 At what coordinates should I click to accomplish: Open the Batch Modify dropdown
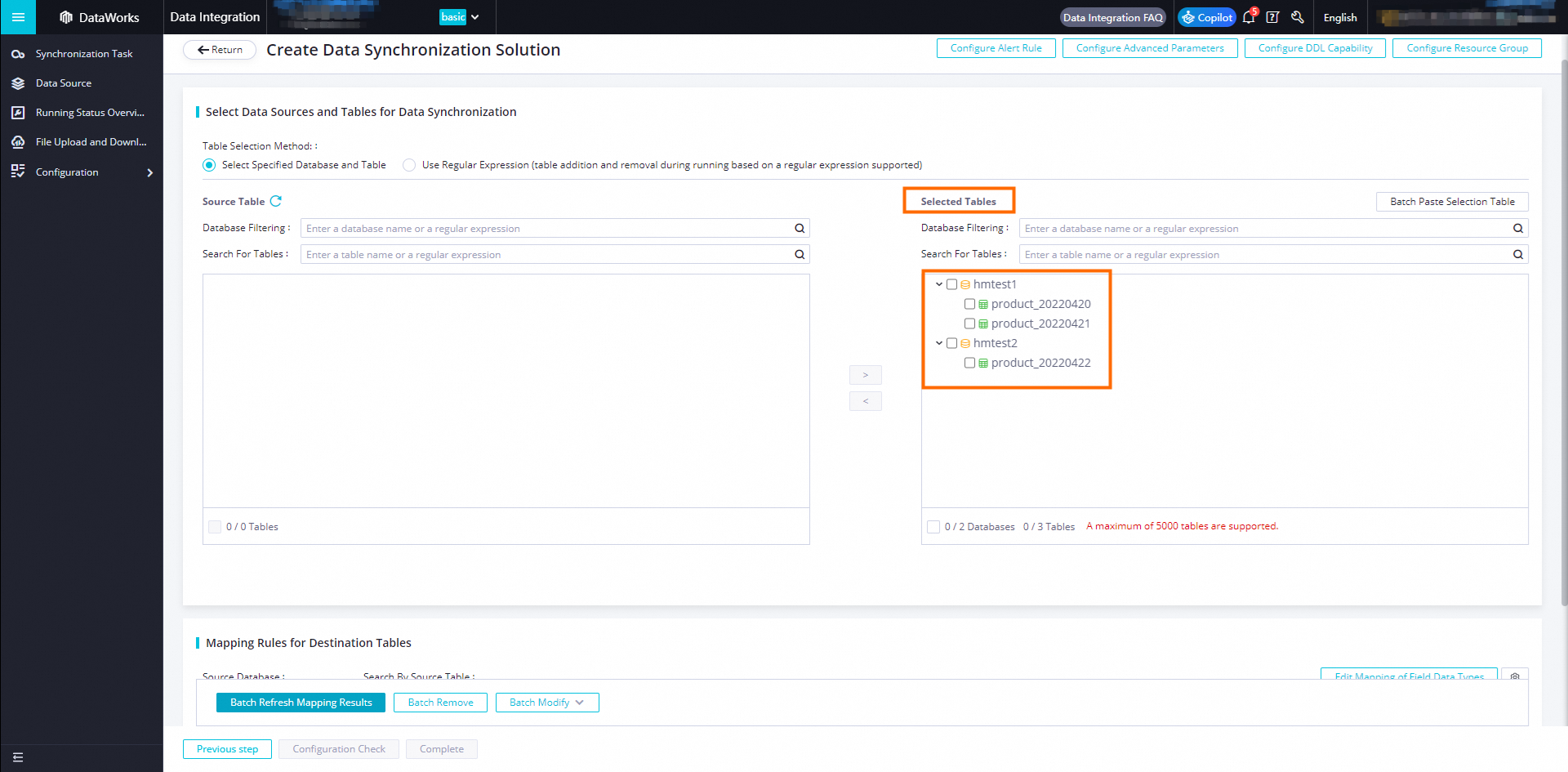[547, 703]
